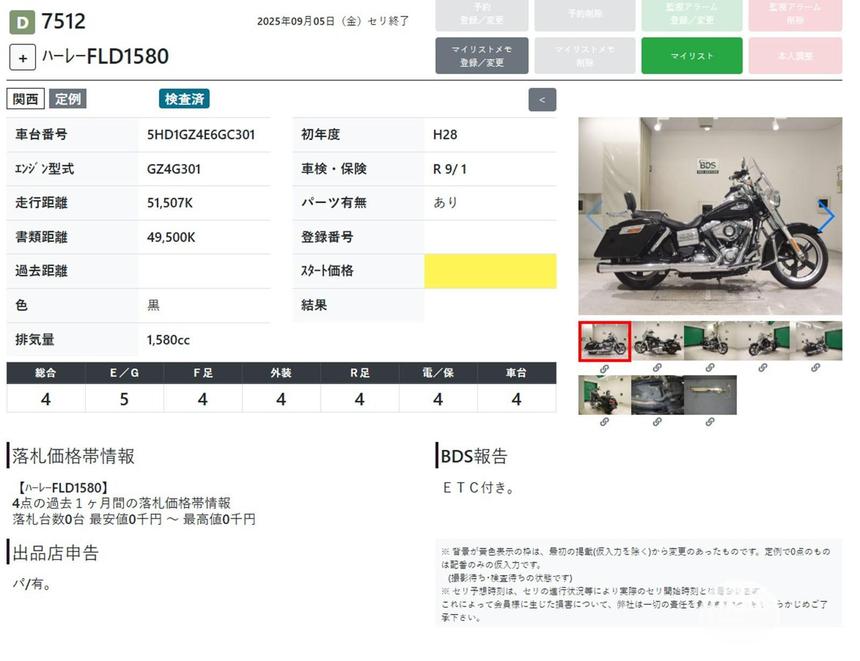The height and width of the screenshot is (661, 860).
Task: Click the 監視アラーム 登録/変更 button
Action: point(691,14)
